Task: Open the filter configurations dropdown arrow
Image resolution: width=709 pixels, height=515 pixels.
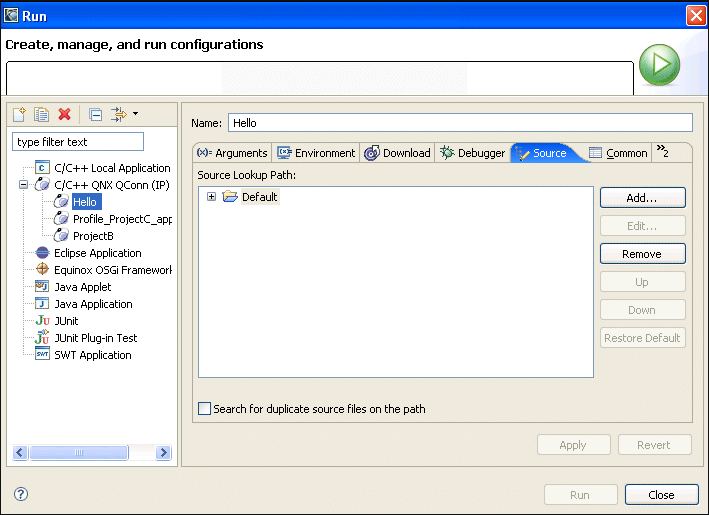Action: coord(134,114)
